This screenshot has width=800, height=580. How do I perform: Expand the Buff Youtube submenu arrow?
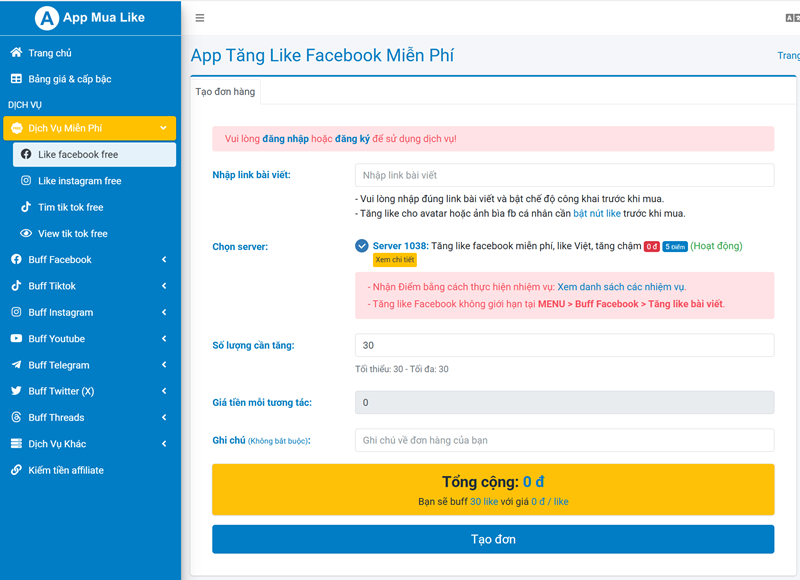click(164, 338)
